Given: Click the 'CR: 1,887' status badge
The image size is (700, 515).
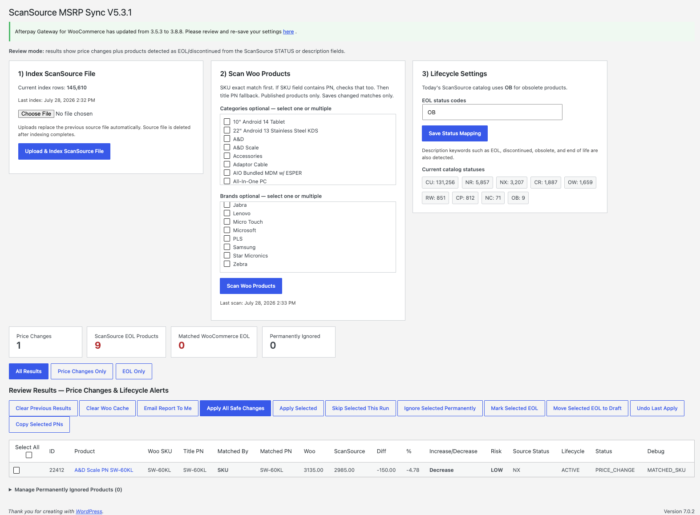Looking at the screenshot, I should pos(546,183).
